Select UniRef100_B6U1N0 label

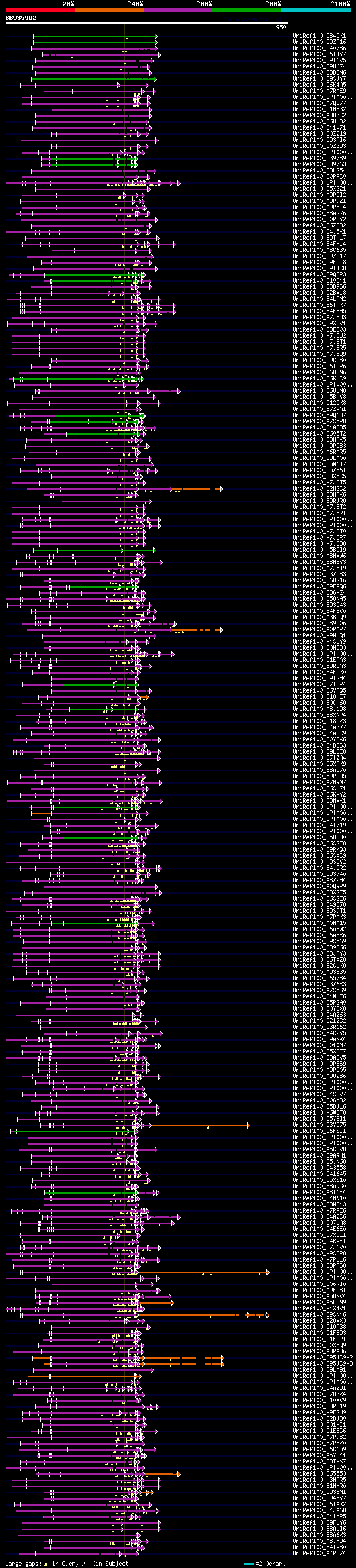[x=319, y=391]
